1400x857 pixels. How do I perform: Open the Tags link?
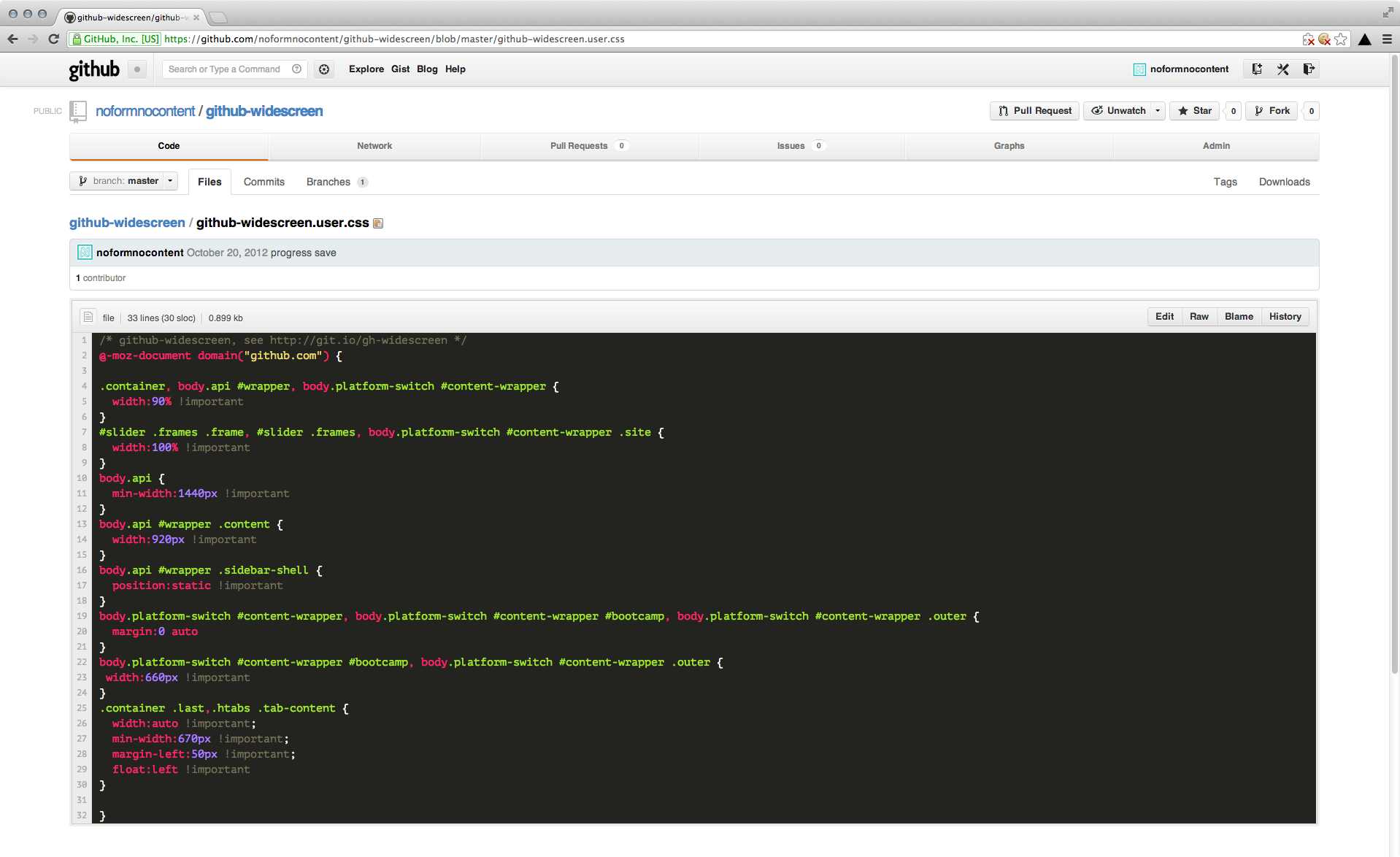point(1225,182)
